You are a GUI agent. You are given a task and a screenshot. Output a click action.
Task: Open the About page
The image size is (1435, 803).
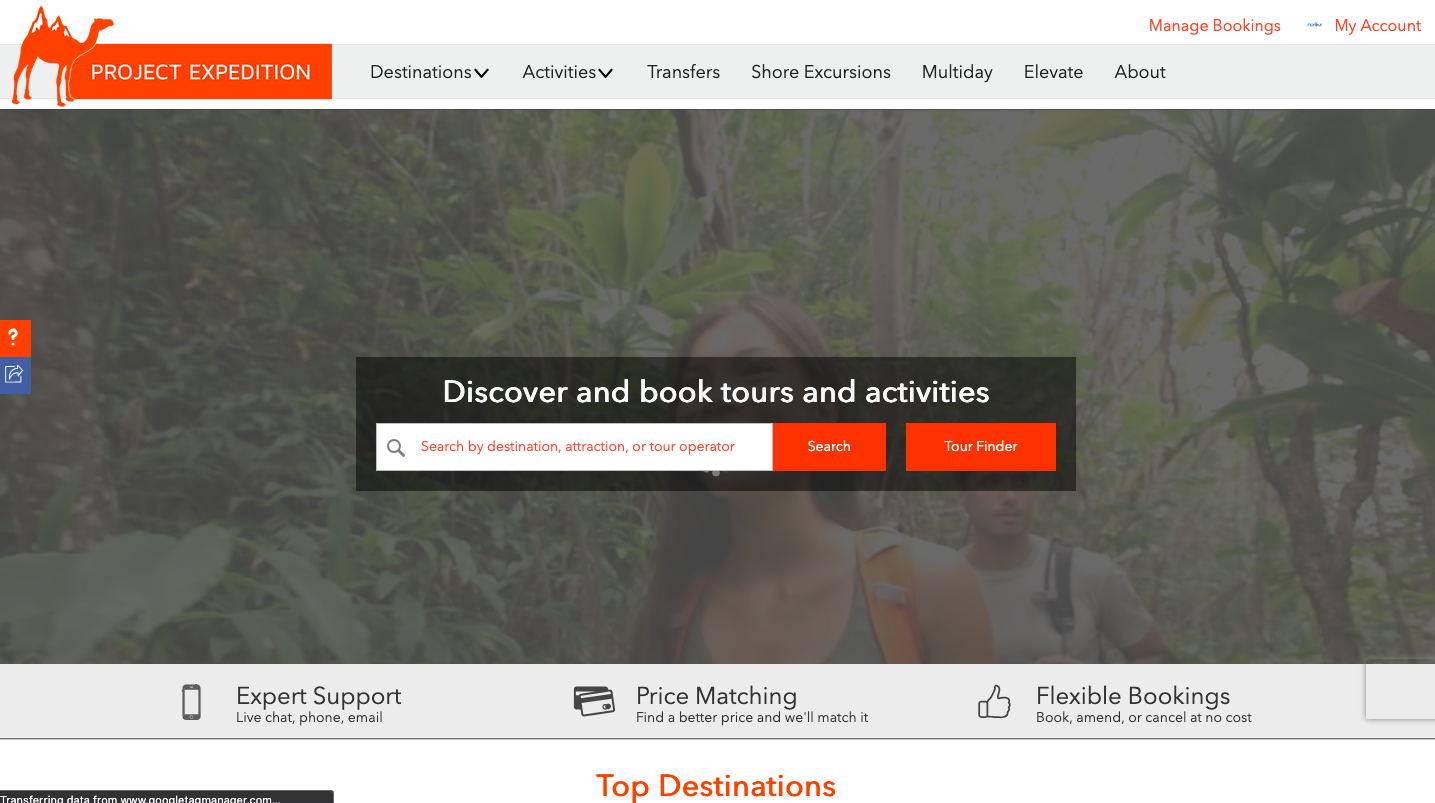1140,72
